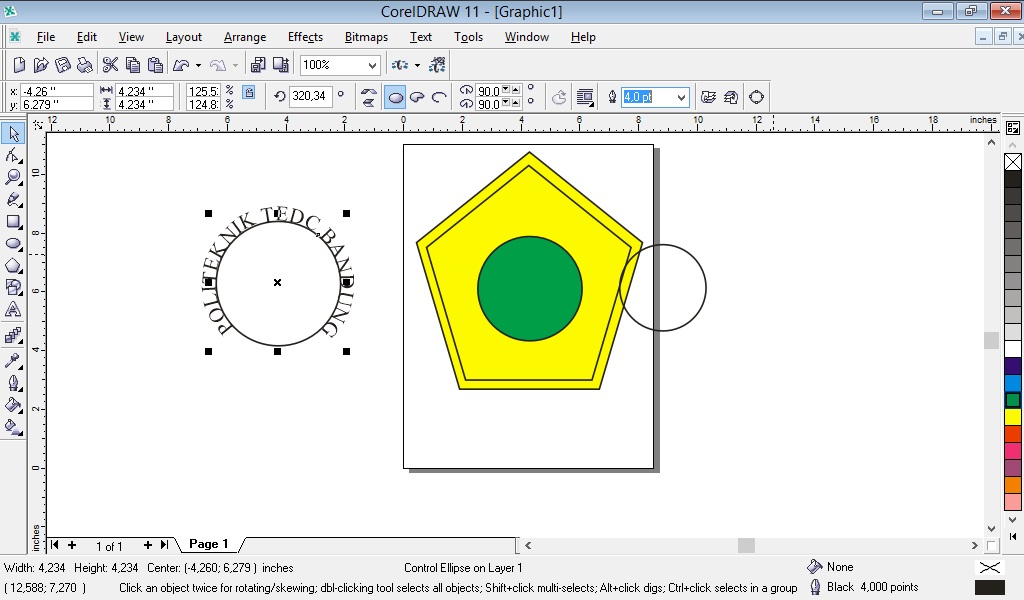Open the Bitmaps menu

click(366, 37)
